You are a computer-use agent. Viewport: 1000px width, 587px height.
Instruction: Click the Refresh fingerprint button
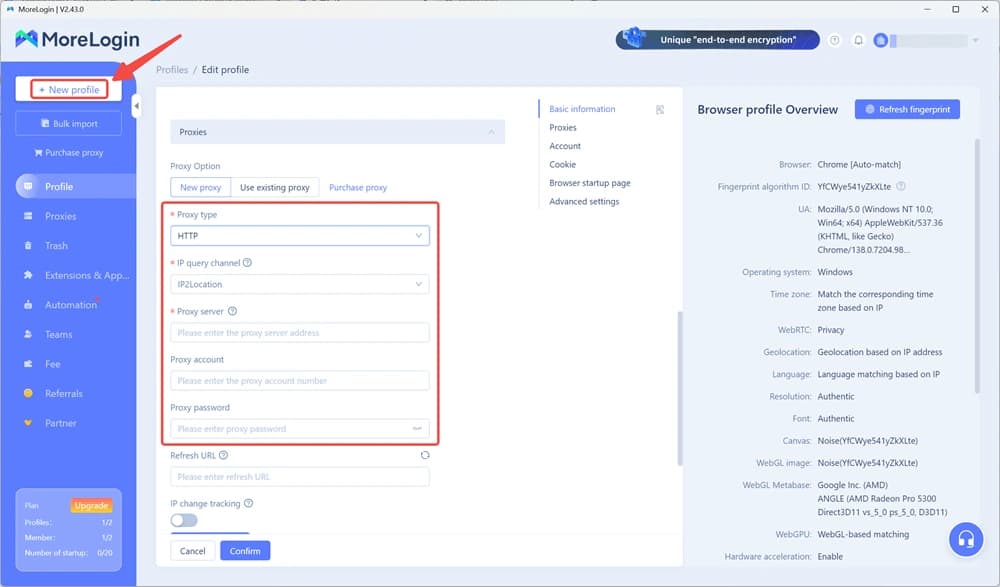[x=907, y=109]
